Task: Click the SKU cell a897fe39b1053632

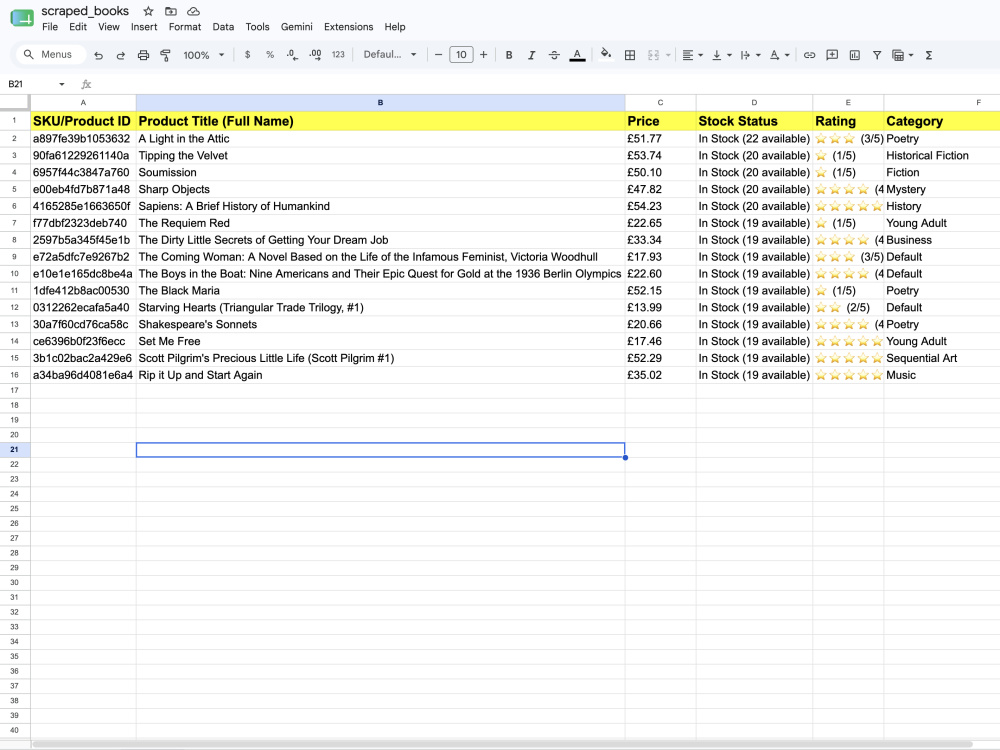Action: (83, 138)
